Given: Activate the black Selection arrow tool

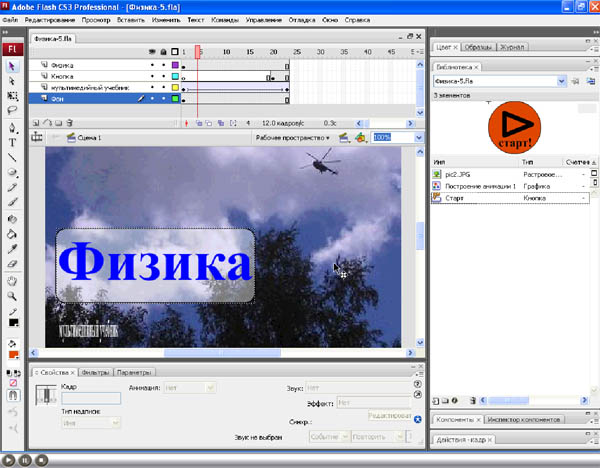Looking at the screenshot, I should point(12,66).
